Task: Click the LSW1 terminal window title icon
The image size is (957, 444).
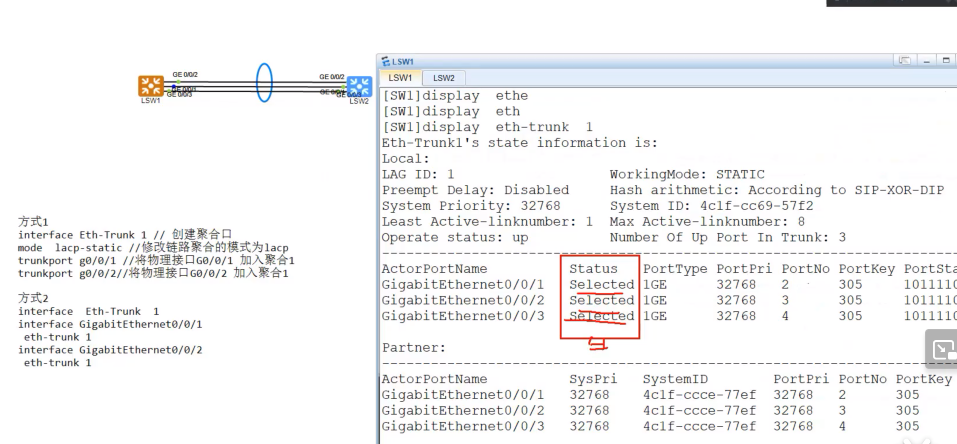Action: (385, 62)
